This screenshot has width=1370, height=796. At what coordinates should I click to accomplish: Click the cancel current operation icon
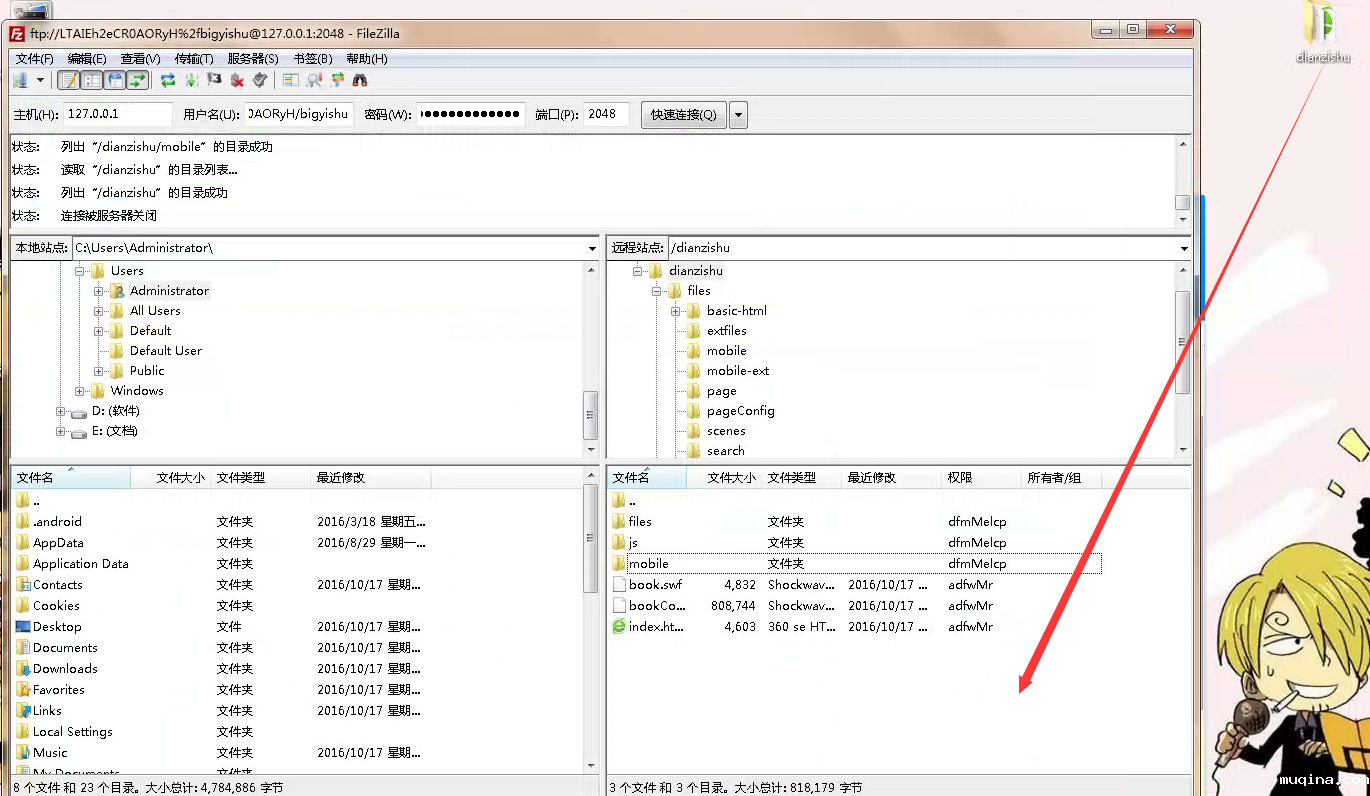[214, 81]
